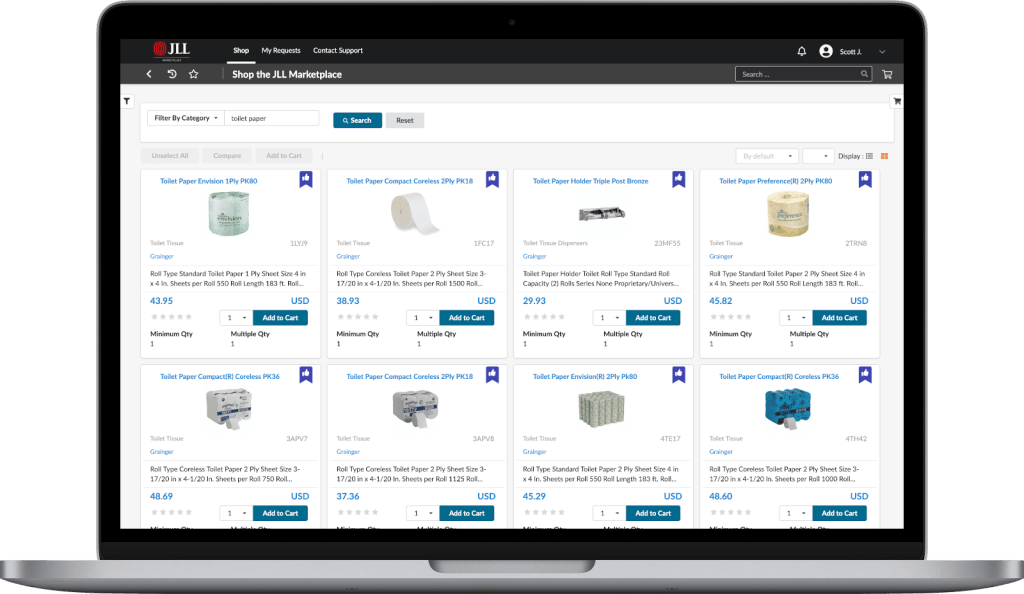The width and height of the screenshot is (1024, 594).
Task: Click the Scott J. user avatar icon
Action: pos(825,51)
